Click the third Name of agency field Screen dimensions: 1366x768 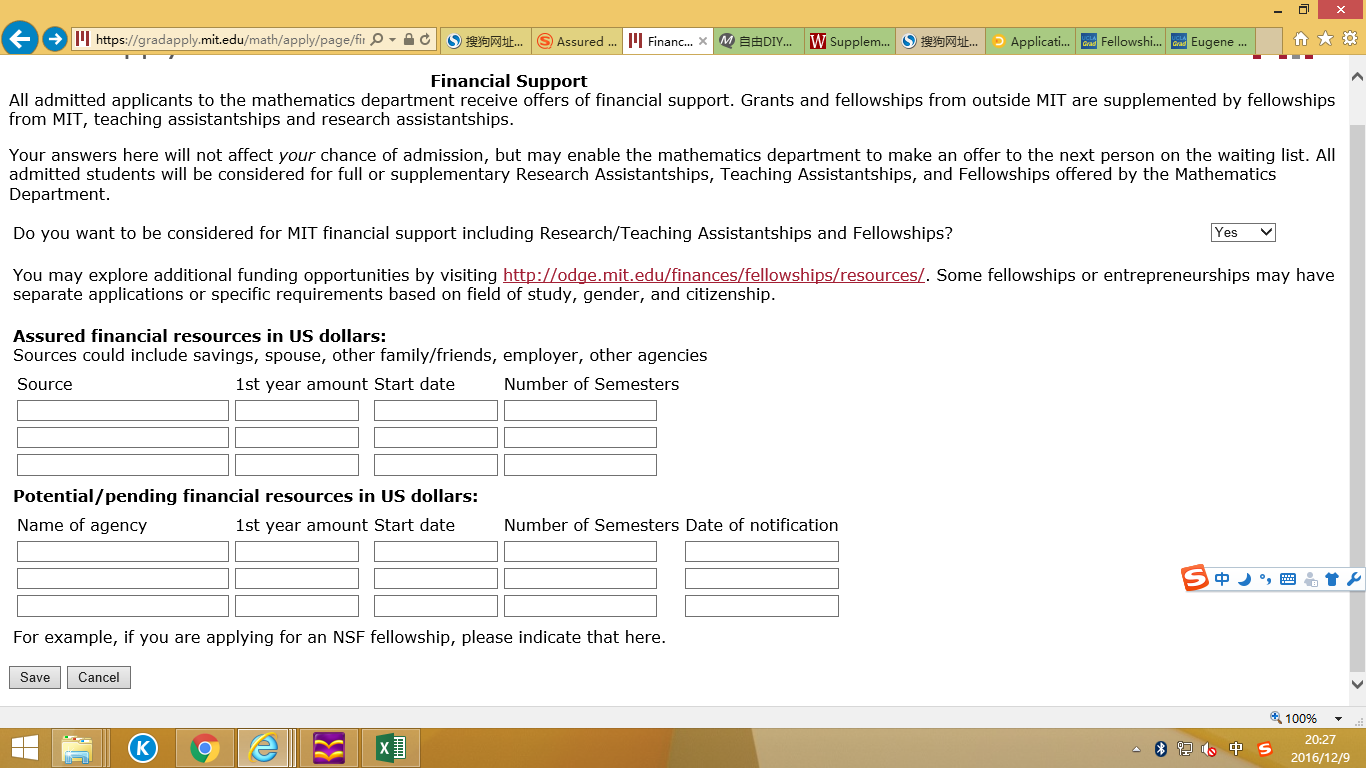pyautogui.click(x=123, y=605)
